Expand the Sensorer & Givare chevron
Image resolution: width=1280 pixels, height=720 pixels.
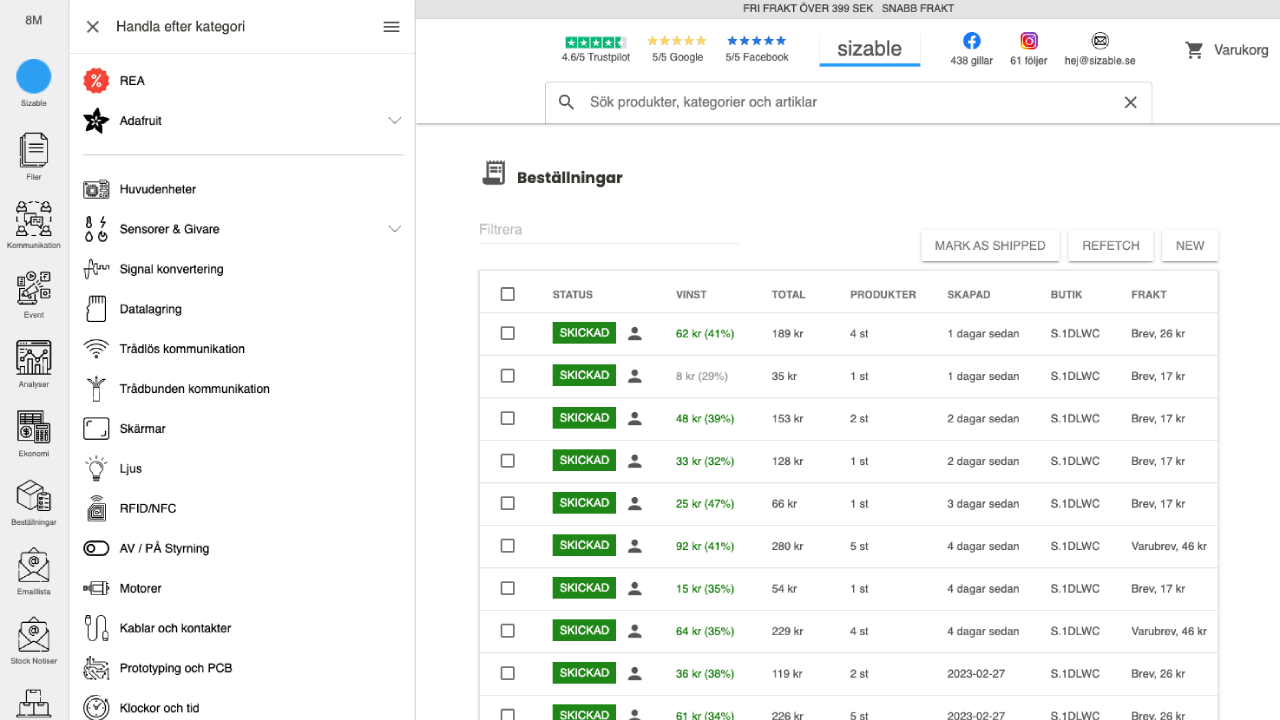pyautogui.click(x=394, y=229)
